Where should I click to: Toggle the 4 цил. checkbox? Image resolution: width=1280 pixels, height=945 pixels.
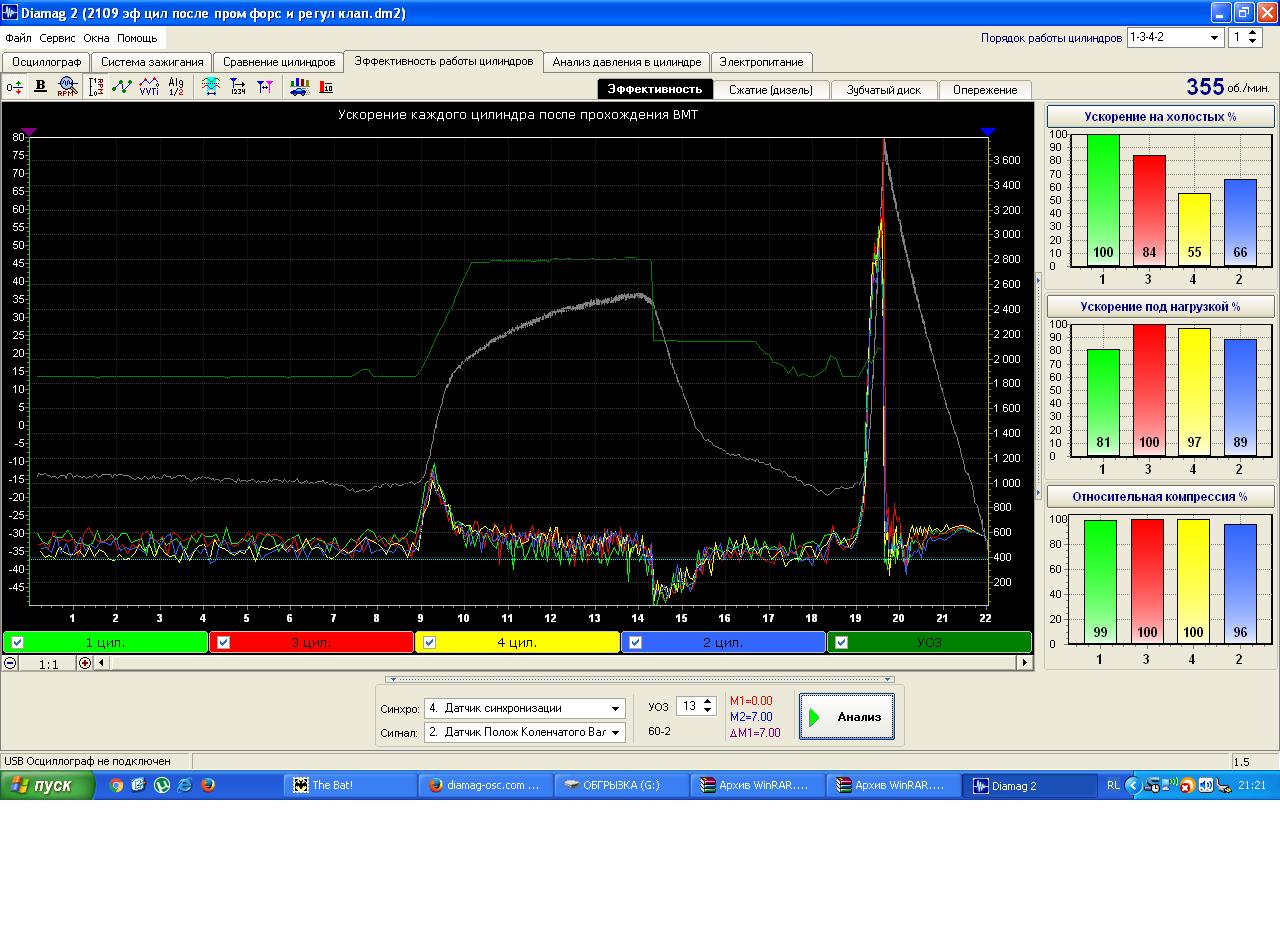430,642
